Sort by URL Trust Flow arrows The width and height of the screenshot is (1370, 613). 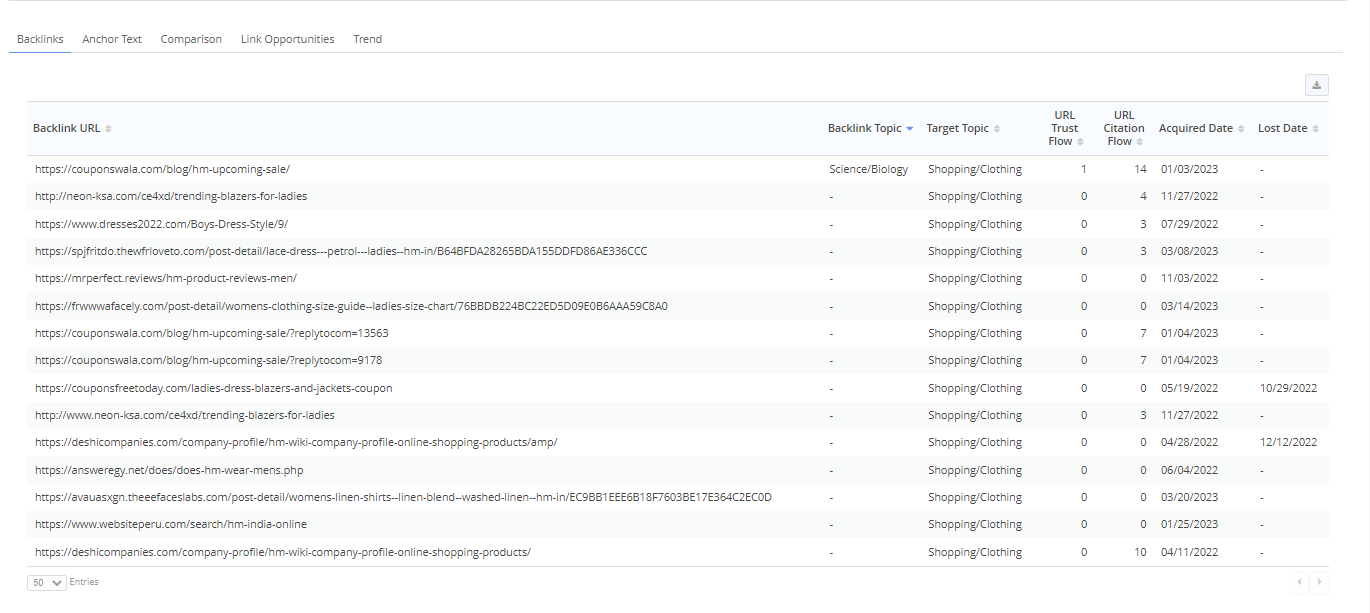(x=1080, y=142)
